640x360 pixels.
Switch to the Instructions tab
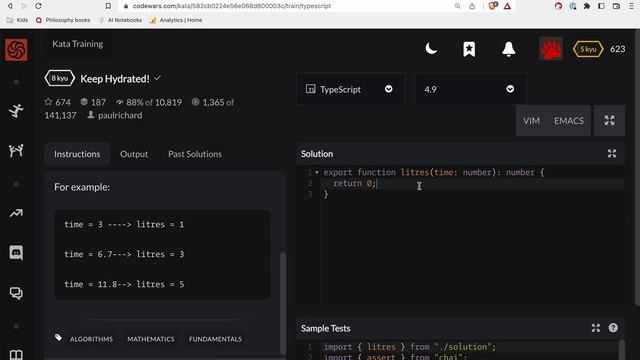[x=77, y=154]
